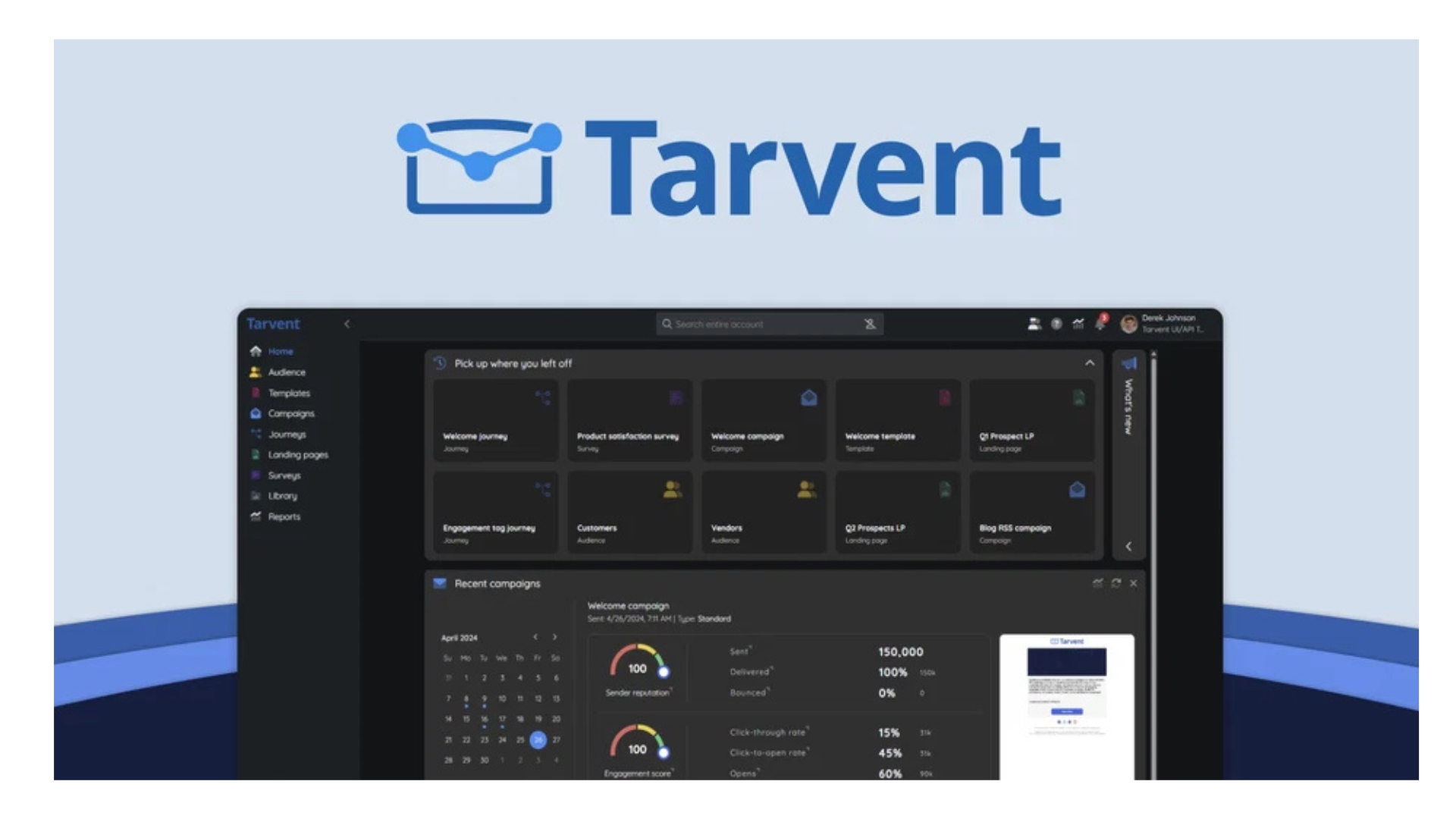1456x819 pixels.
Task: Open the Vendors audience card
Action: click(764, 512)
